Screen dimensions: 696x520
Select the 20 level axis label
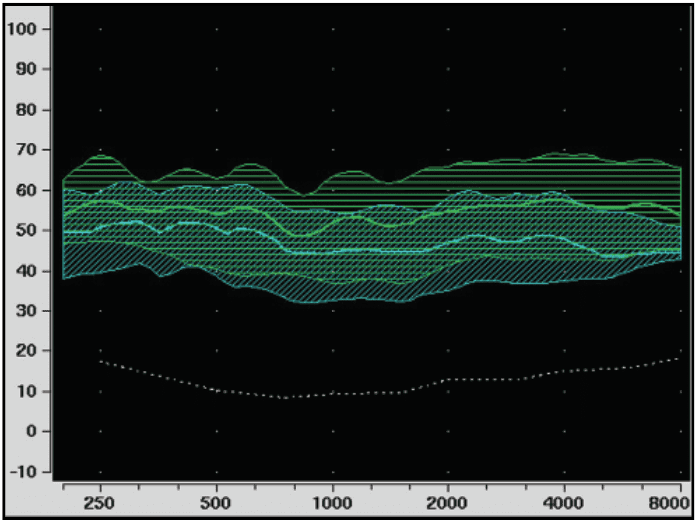point(27,351)
